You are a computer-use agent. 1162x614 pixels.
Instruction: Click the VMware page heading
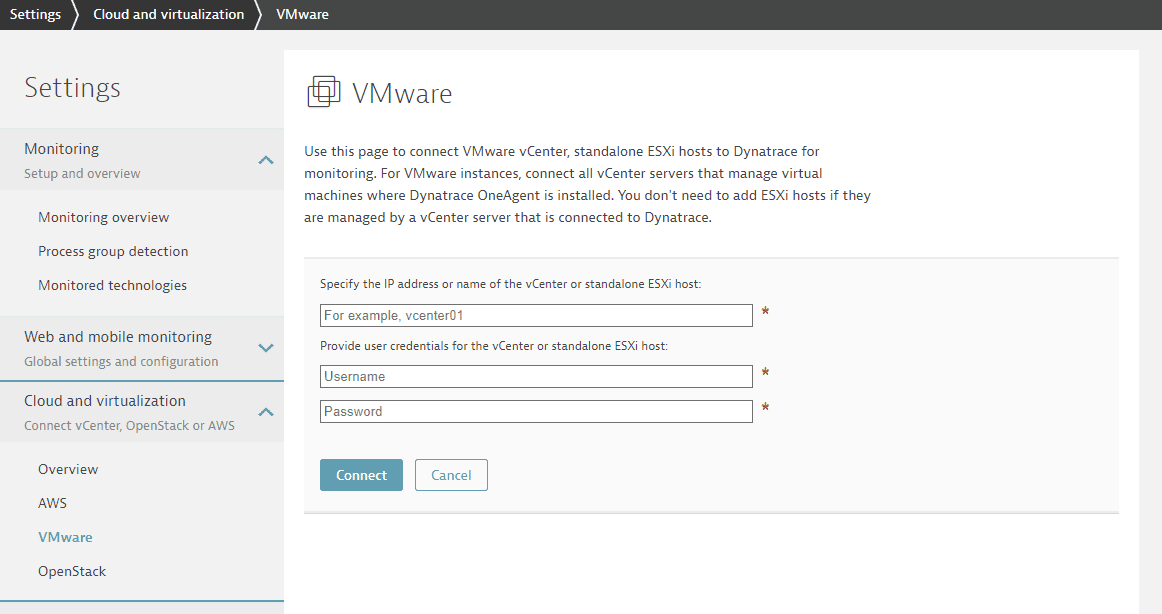click(x=402, y=93)
